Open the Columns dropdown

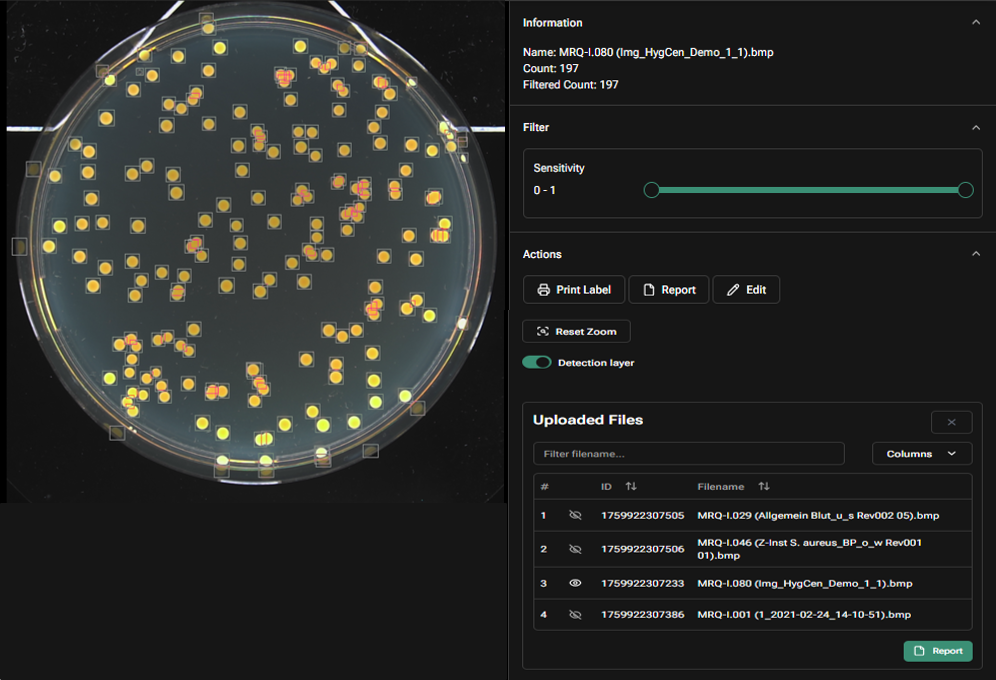921,454
